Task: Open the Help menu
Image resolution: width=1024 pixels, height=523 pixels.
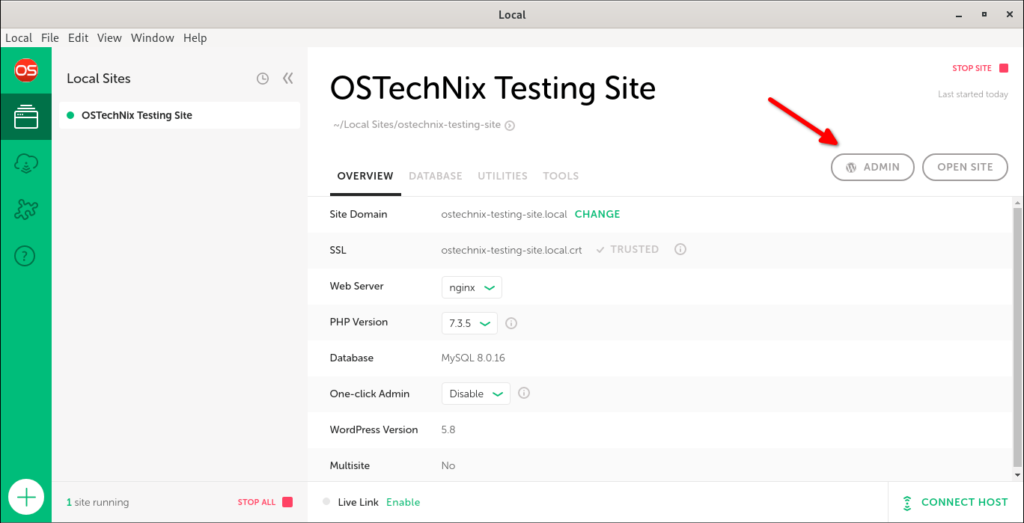Action: (x=195, y=38)
